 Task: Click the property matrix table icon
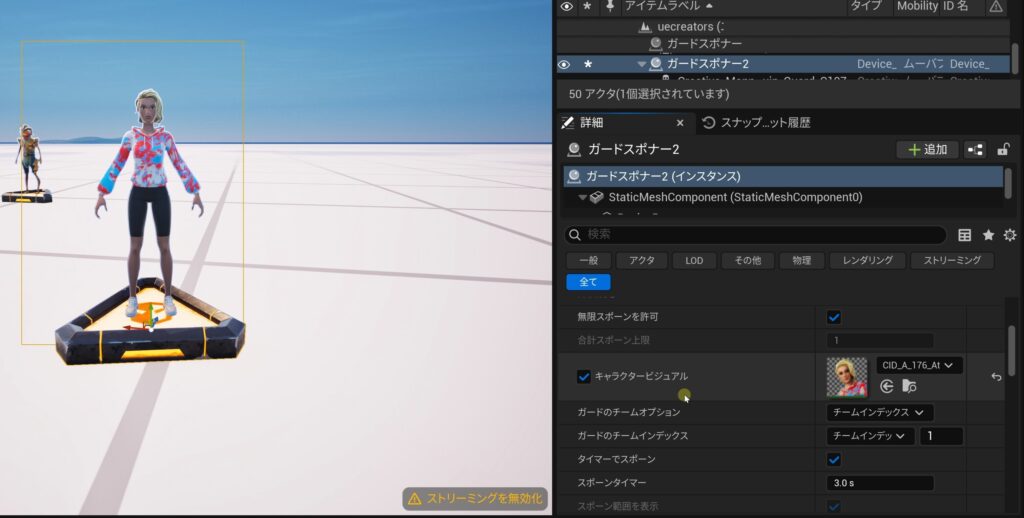click(x=965, y=235)
